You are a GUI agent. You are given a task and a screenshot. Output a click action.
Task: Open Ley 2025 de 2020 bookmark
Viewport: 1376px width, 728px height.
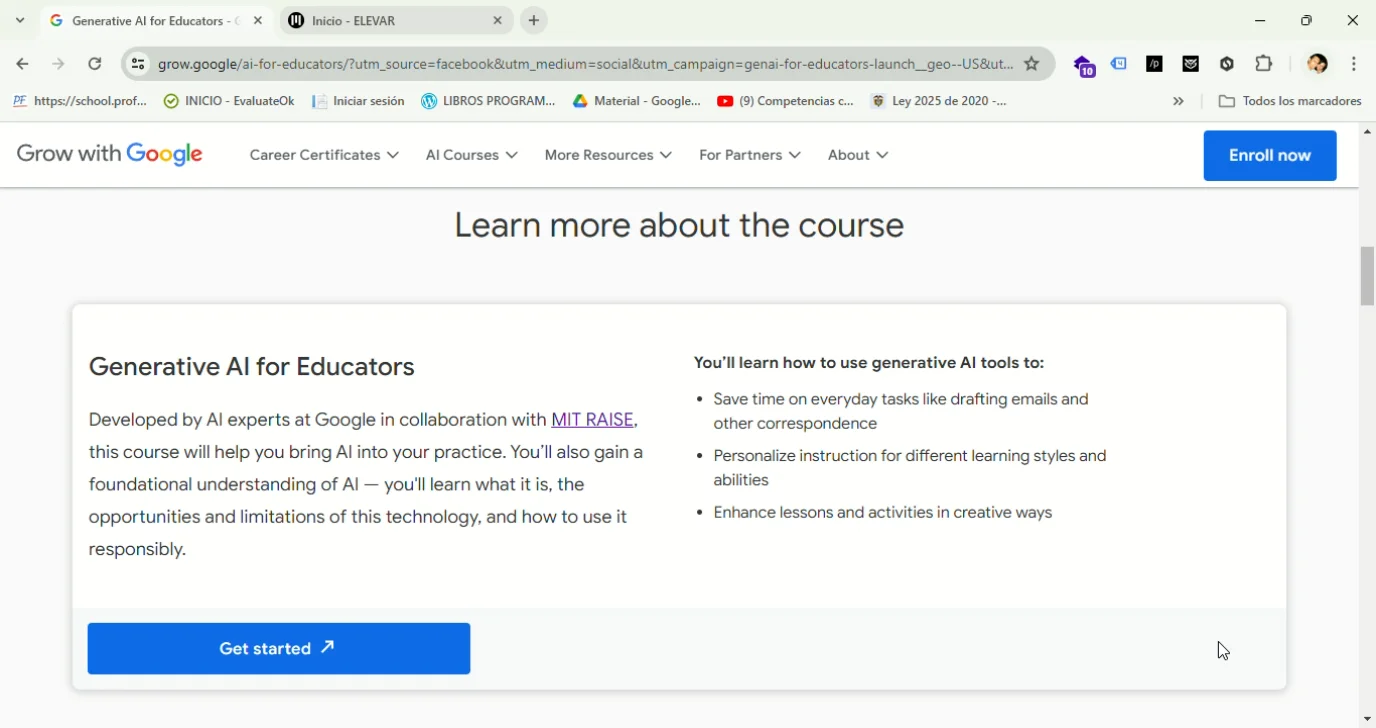[939, 101]
